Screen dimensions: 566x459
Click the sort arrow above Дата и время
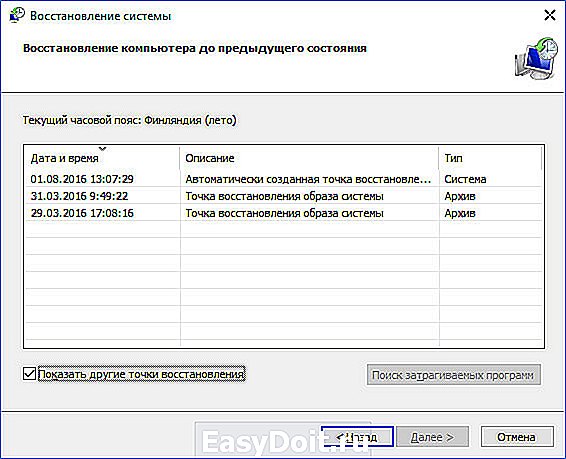tap(103, 149)
